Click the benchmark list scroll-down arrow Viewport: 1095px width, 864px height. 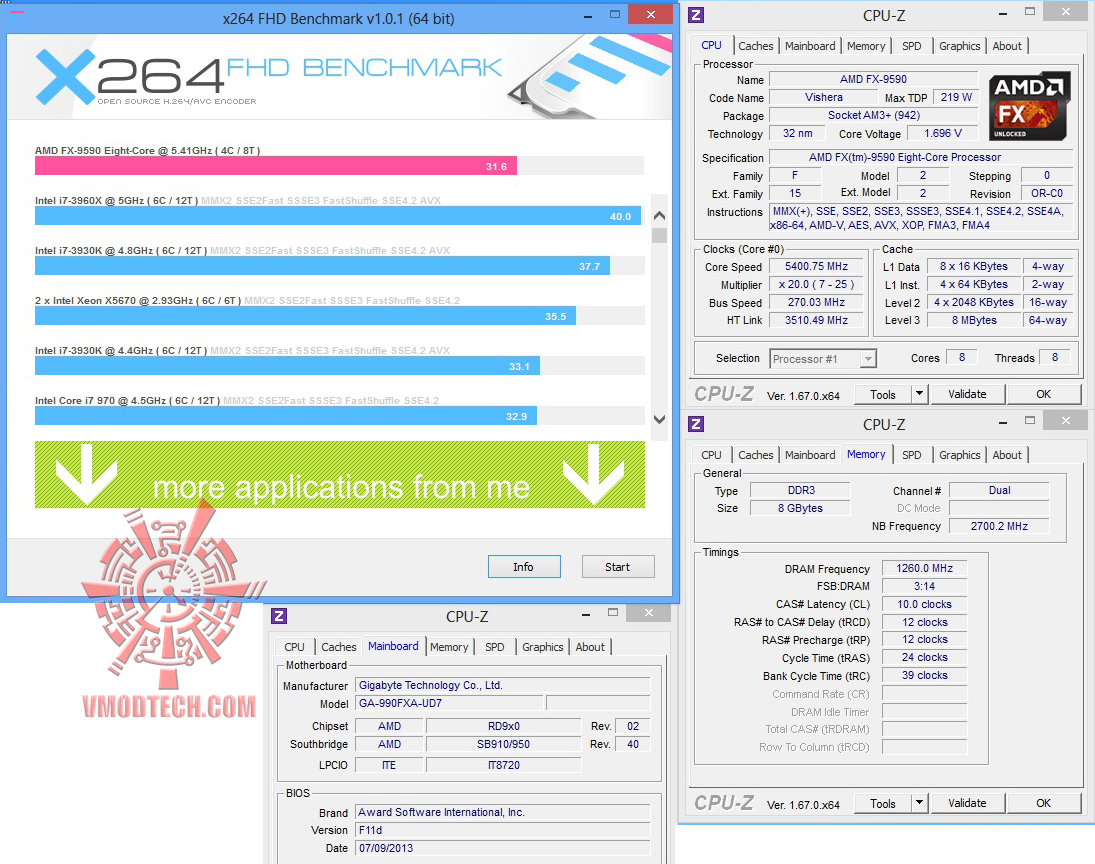tap(659, 419)
